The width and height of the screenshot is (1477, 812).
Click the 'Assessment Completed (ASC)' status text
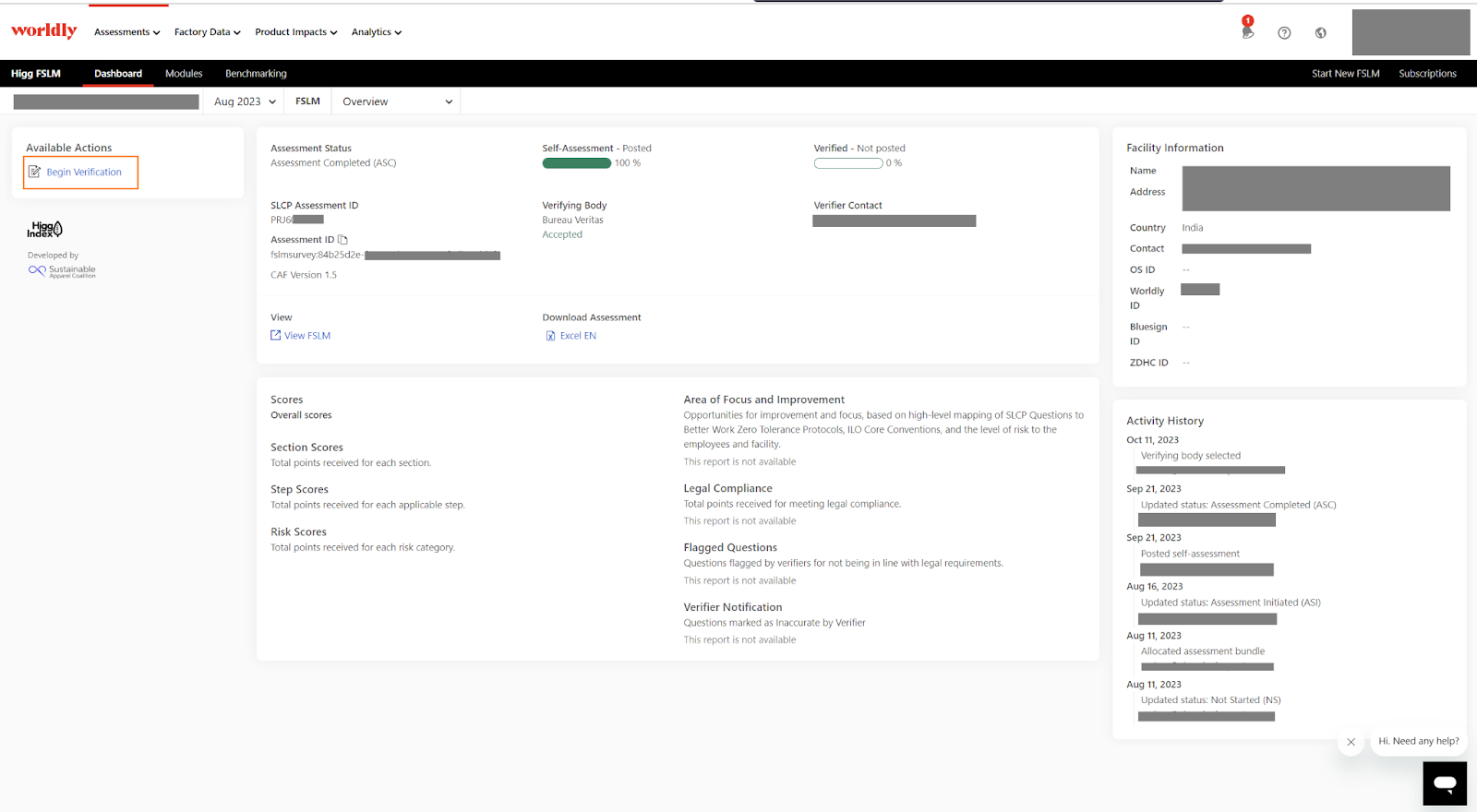pyautogui.click(x=333, y=163)
